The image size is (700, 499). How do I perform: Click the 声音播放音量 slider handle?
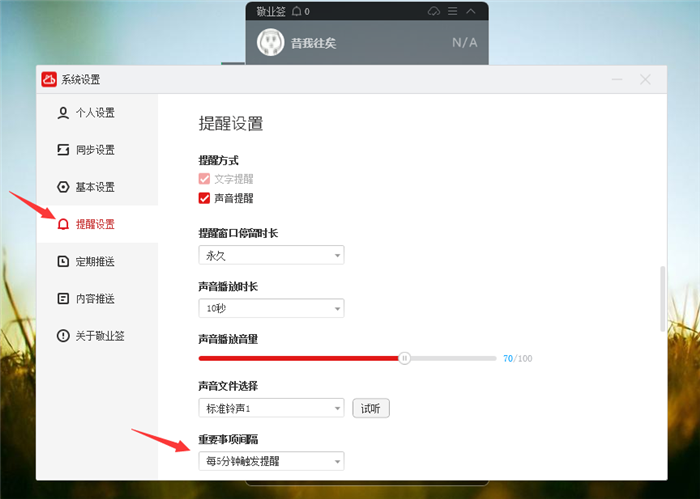pos(404,358)
